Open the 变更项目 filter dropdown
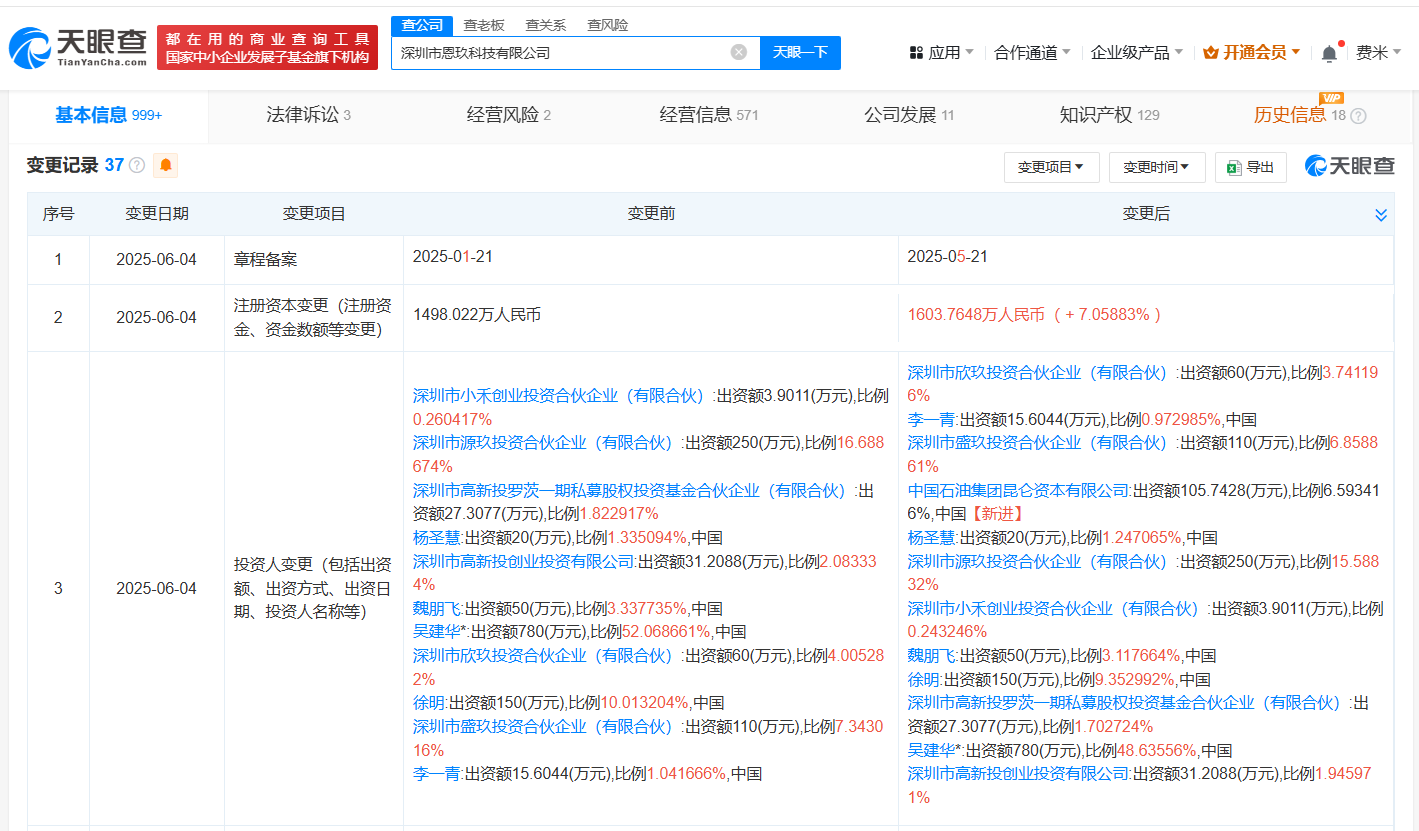 tap(1051, 167)
